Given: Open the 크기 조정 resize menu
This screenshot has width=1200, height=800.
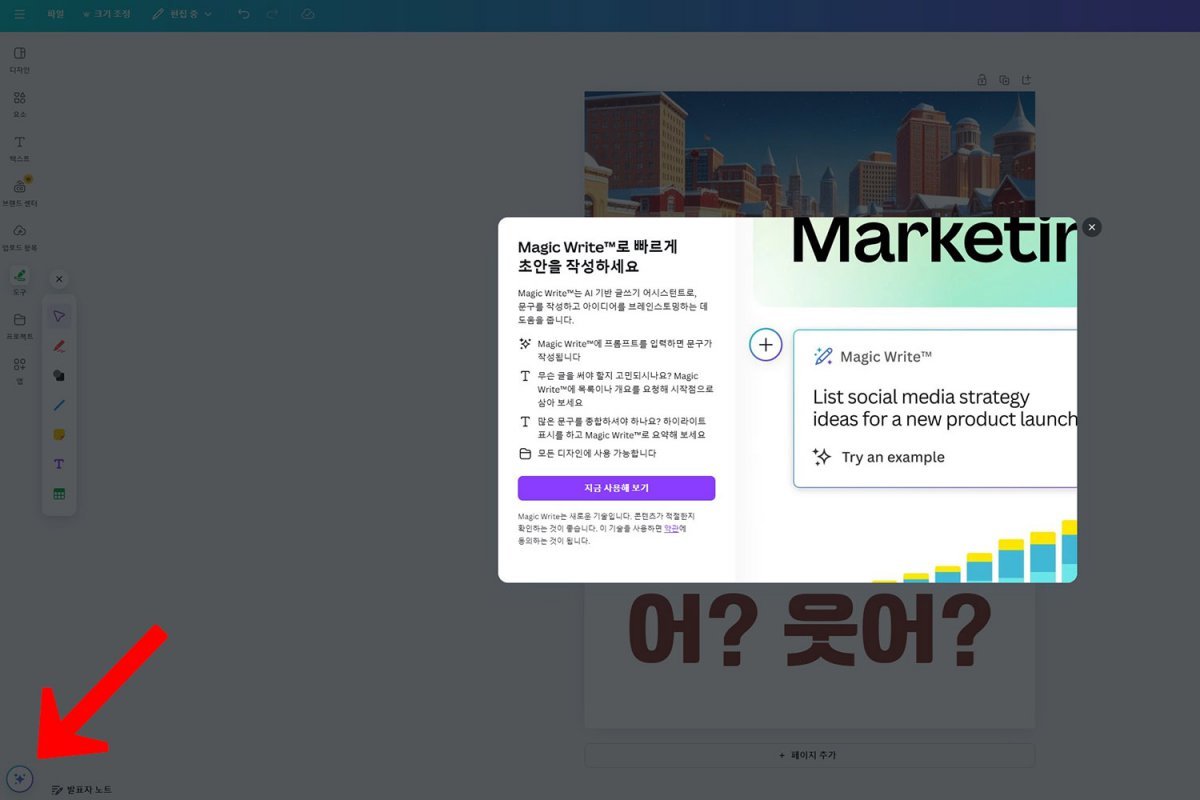Looking at the screenshot, I should click(106, 14).
